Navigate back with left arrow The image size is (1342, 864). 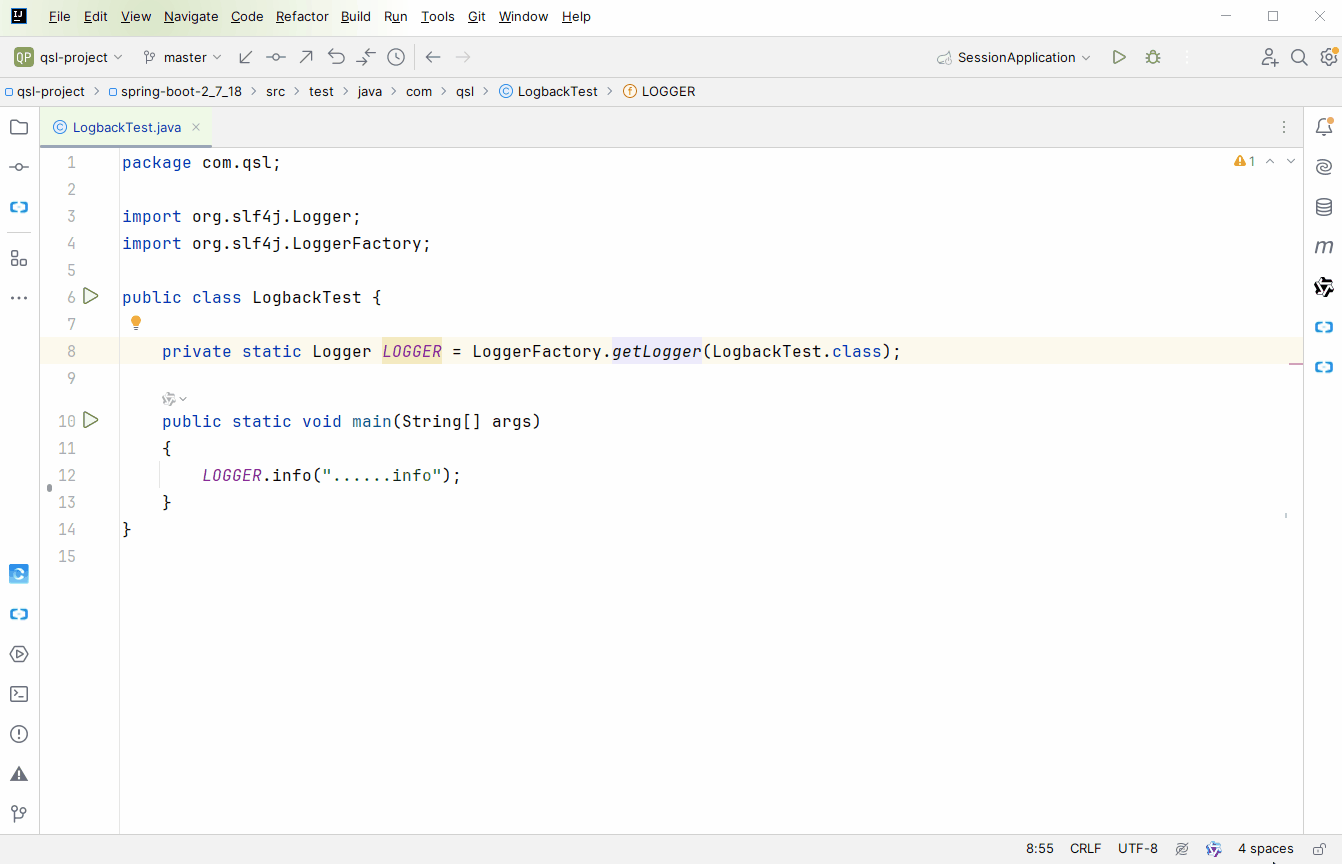coord(433,57)
